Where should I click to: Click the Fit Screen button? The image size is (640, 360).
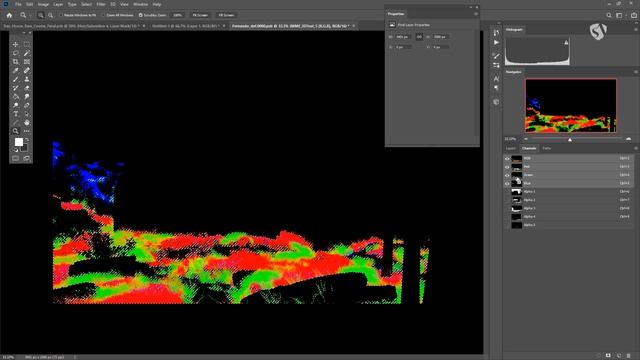pyautogui.click(x=200, y=15)
